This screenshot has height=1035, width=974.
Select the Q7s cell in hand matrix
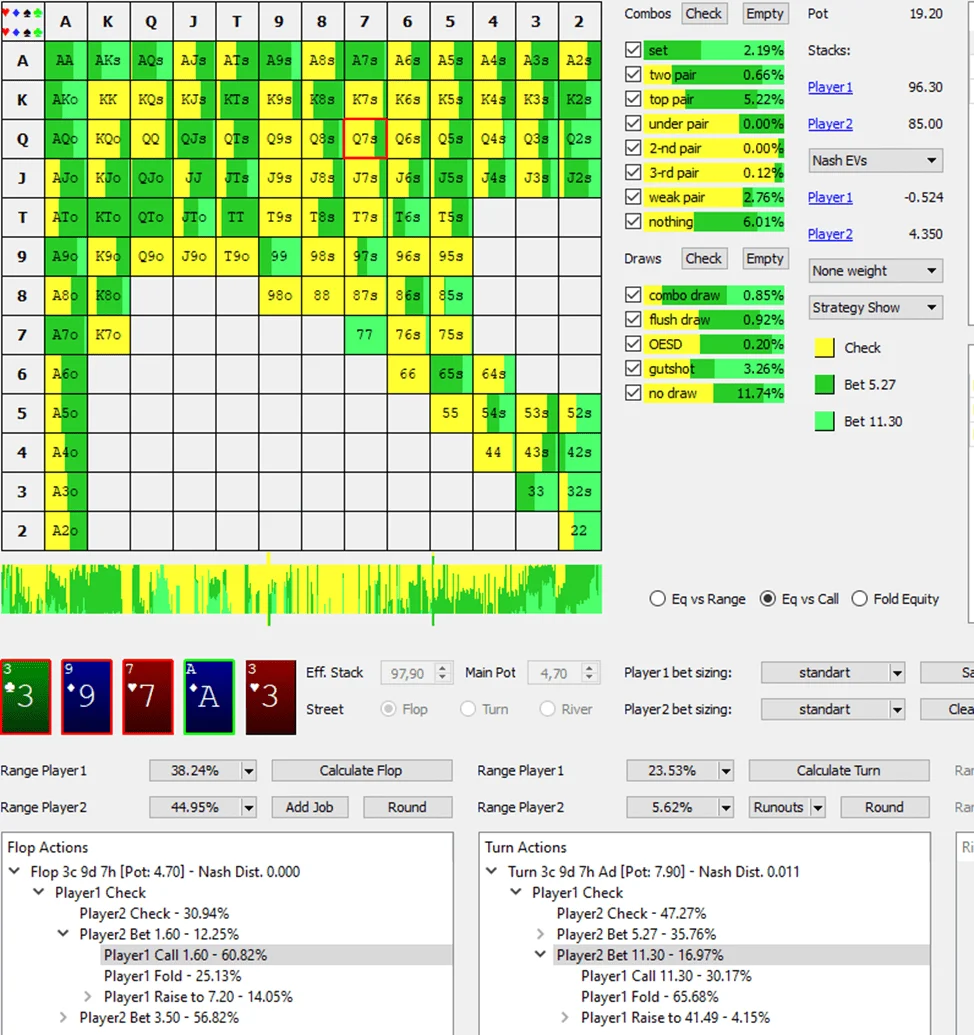pyautogui.click(x=365, y=139)
